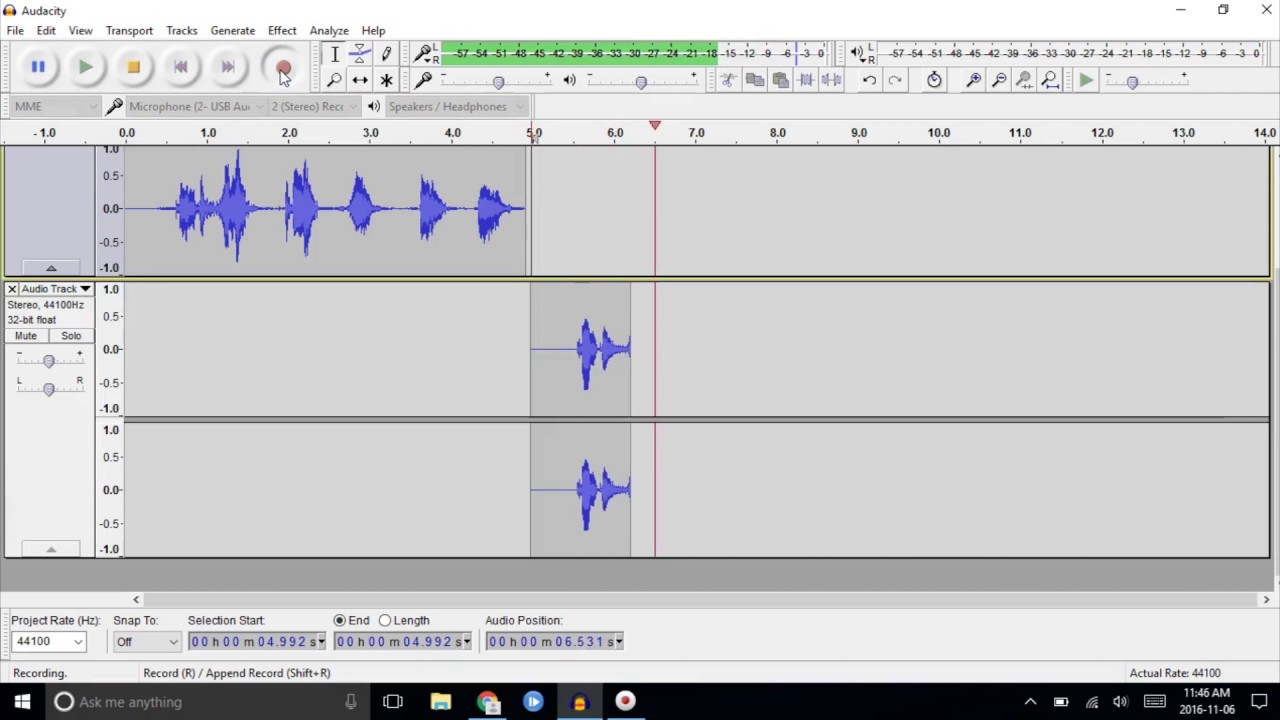Open the Analyze menu
Viewport: 1280px width, 720px height.
[329, 31]
